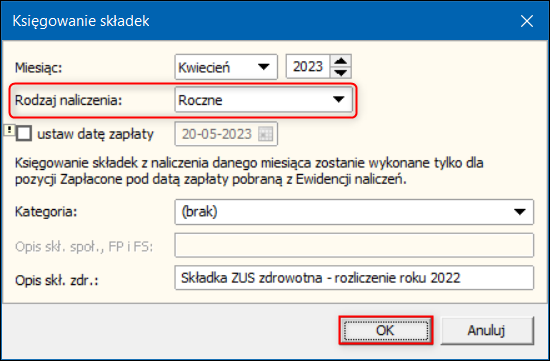This screenshot has height=361, width=550.
Task: Expand the Rodzaj naliczenia dropdown arrow
Action: tap(338, 100)
